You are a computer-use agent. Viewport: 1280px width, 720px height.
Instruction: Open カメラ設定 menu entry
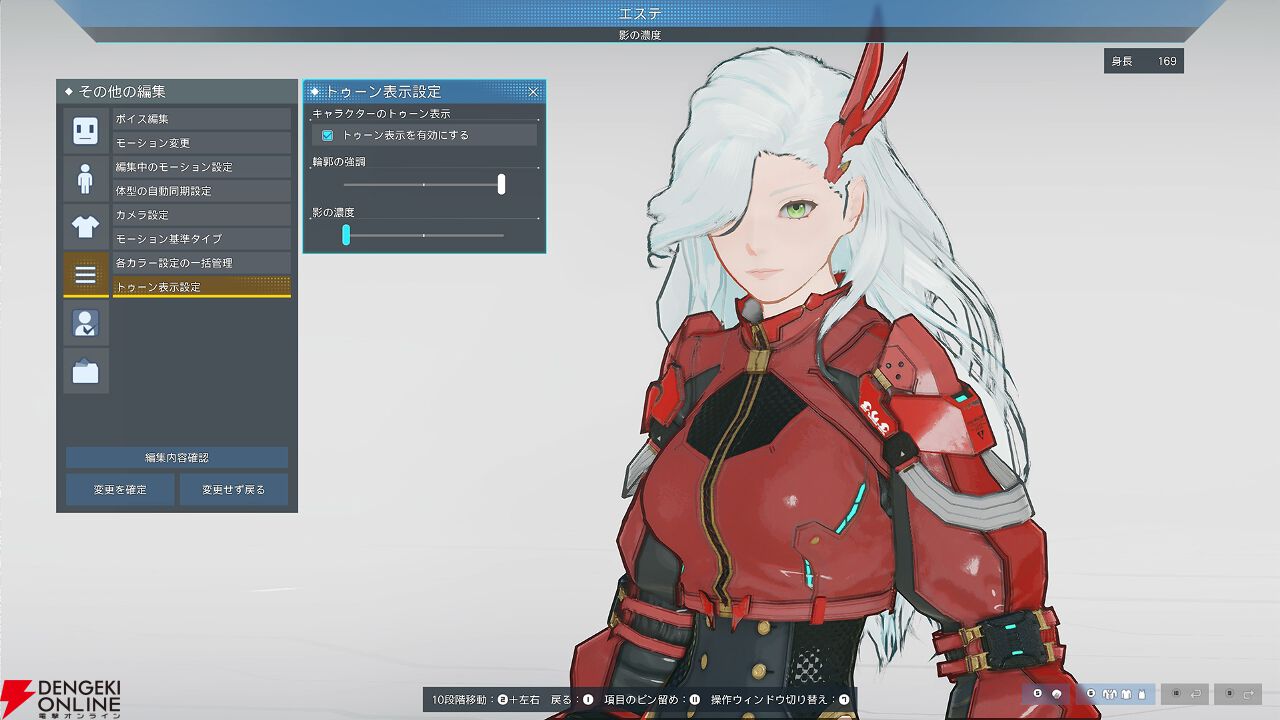[x=201, y=215]
